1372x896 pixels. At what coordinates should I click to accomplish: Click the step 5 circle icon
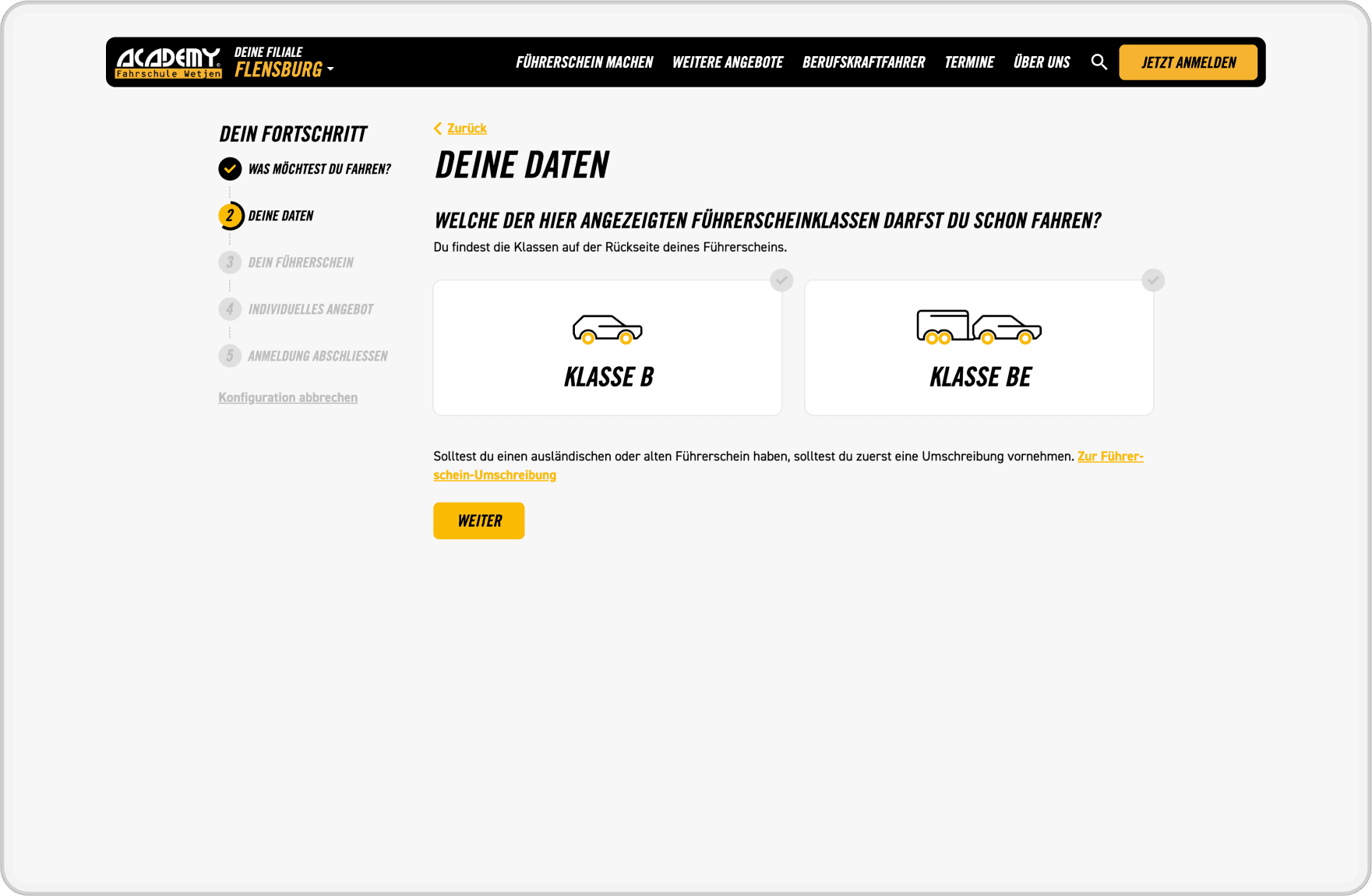coord(230,356)
